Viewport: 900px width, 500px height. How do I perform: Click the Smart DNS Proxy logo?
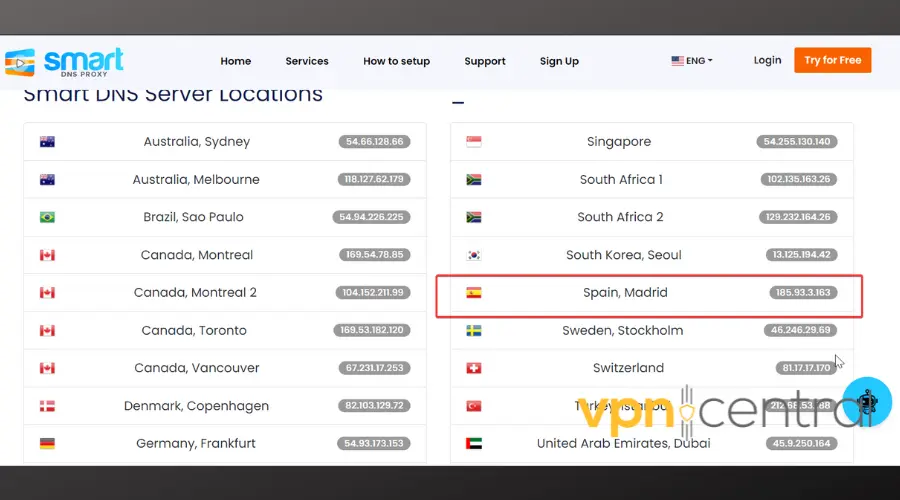(64, 62)
